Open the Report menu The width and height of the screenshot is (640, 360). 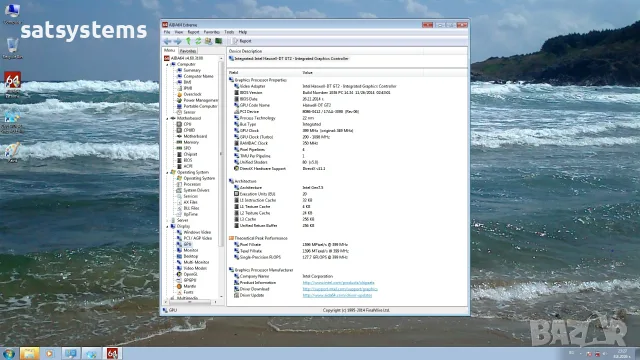(x=193, y=32)
